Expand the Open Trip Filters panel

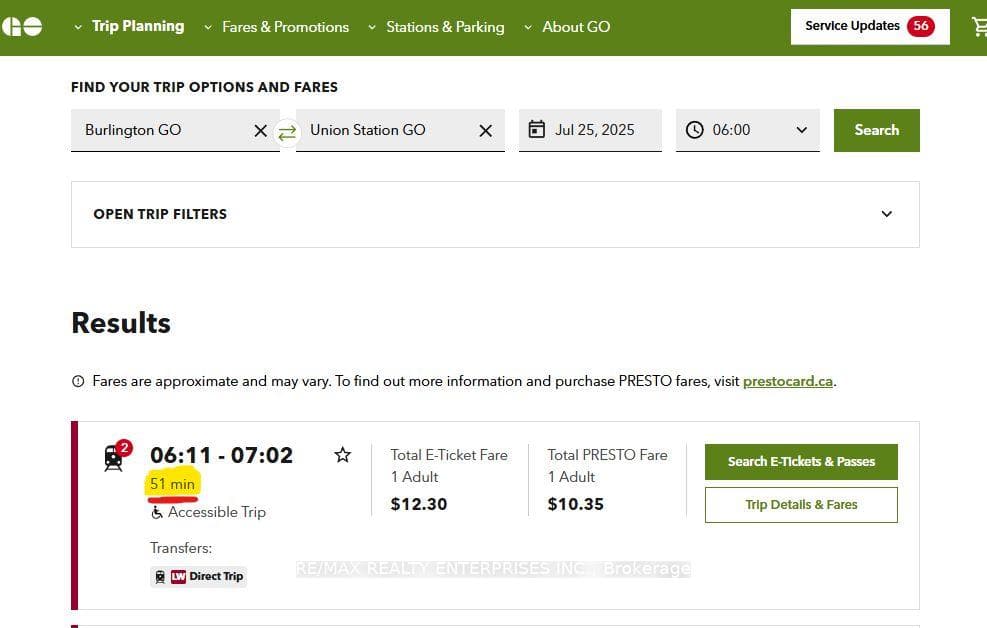(x=495, y=215)
